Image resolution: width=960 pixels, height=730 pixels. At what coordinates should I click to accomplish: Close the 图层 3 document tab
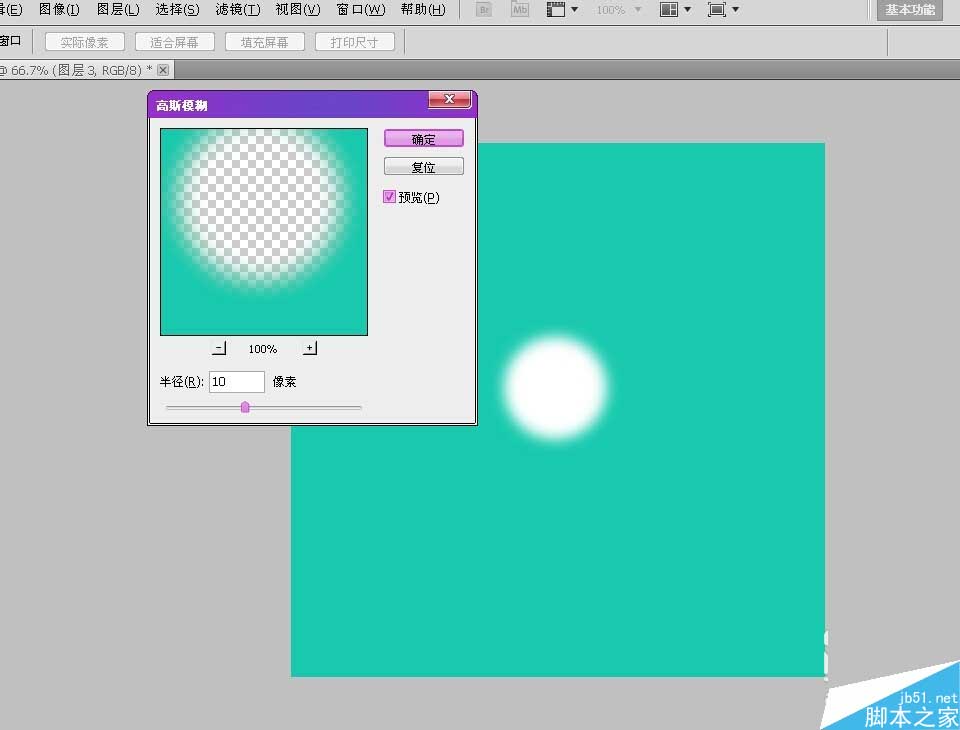pos(163,70)
